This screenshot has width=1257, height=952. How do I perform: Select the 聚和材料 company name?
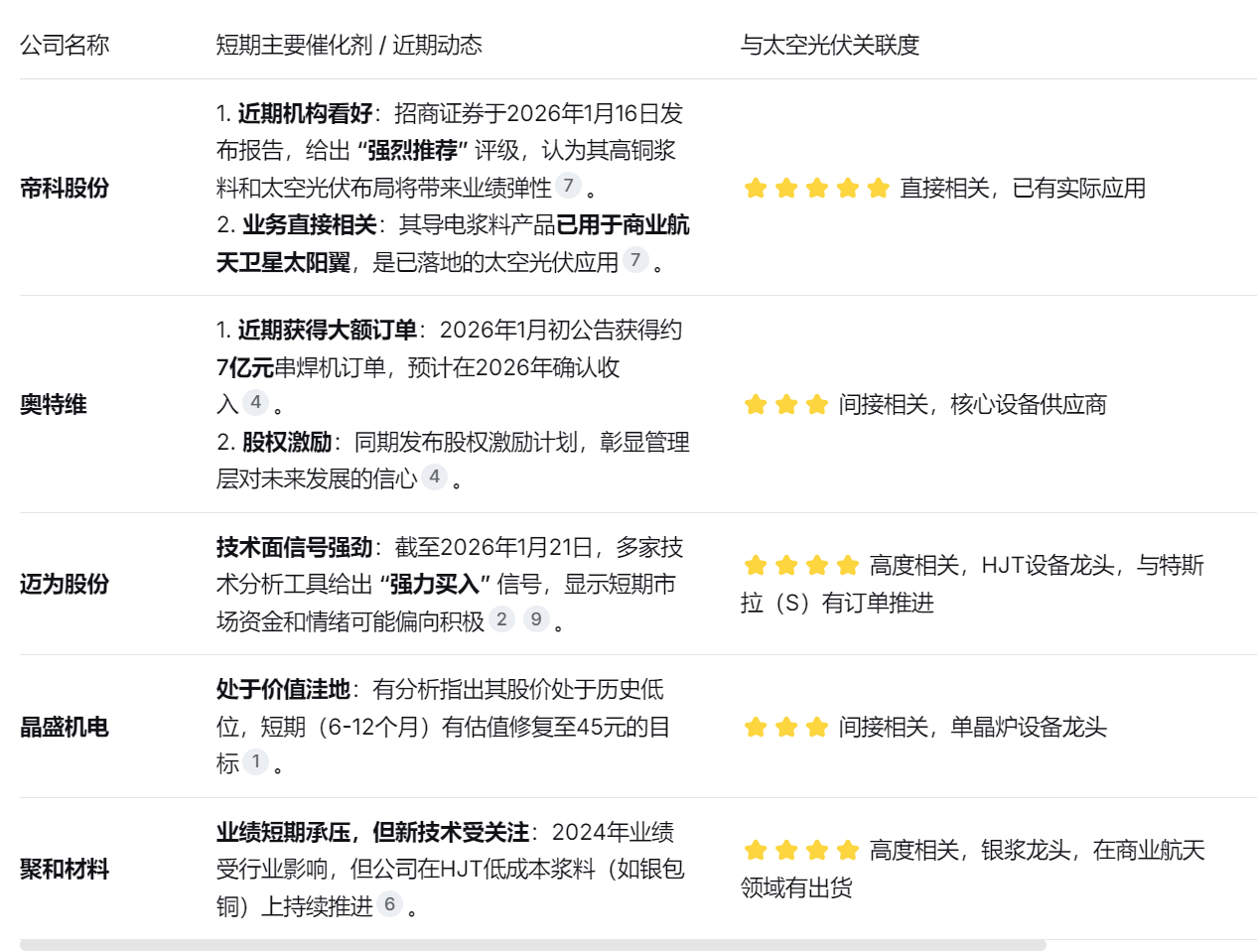pyautogui.click(x=65, y=869)
